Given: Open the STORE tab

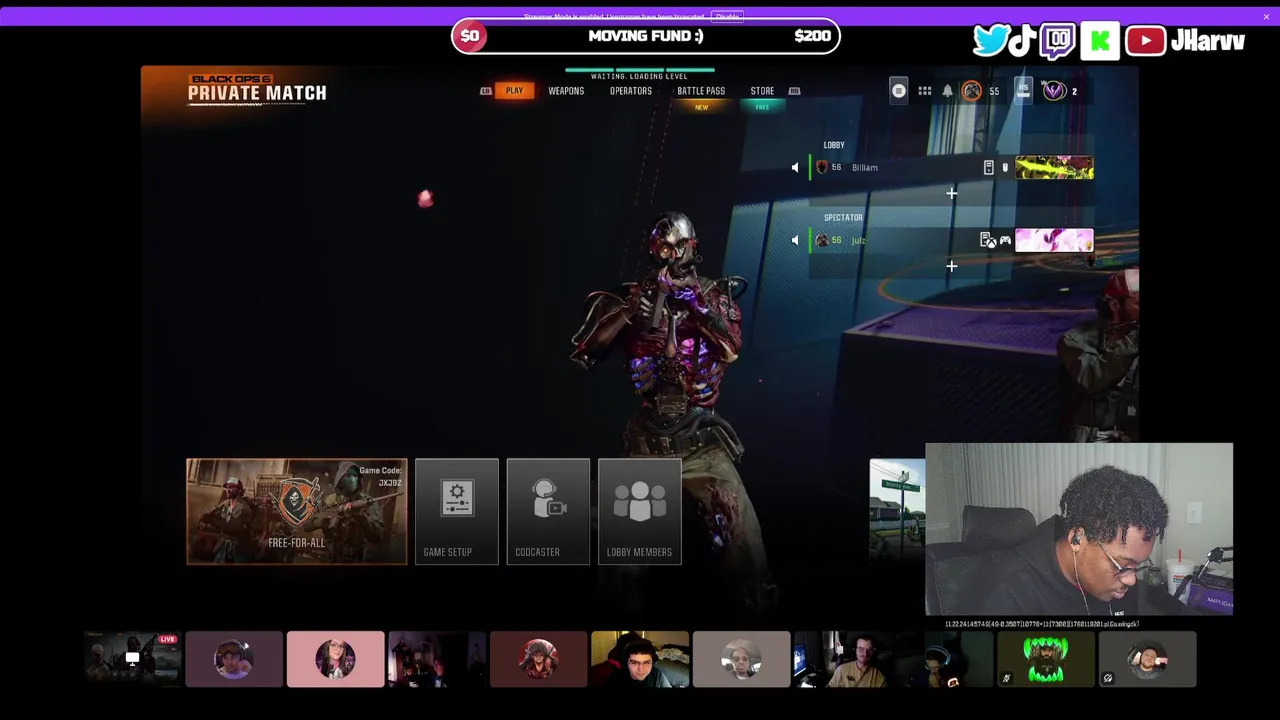Looking at the screenshot, I should click(x=762, y=91).
